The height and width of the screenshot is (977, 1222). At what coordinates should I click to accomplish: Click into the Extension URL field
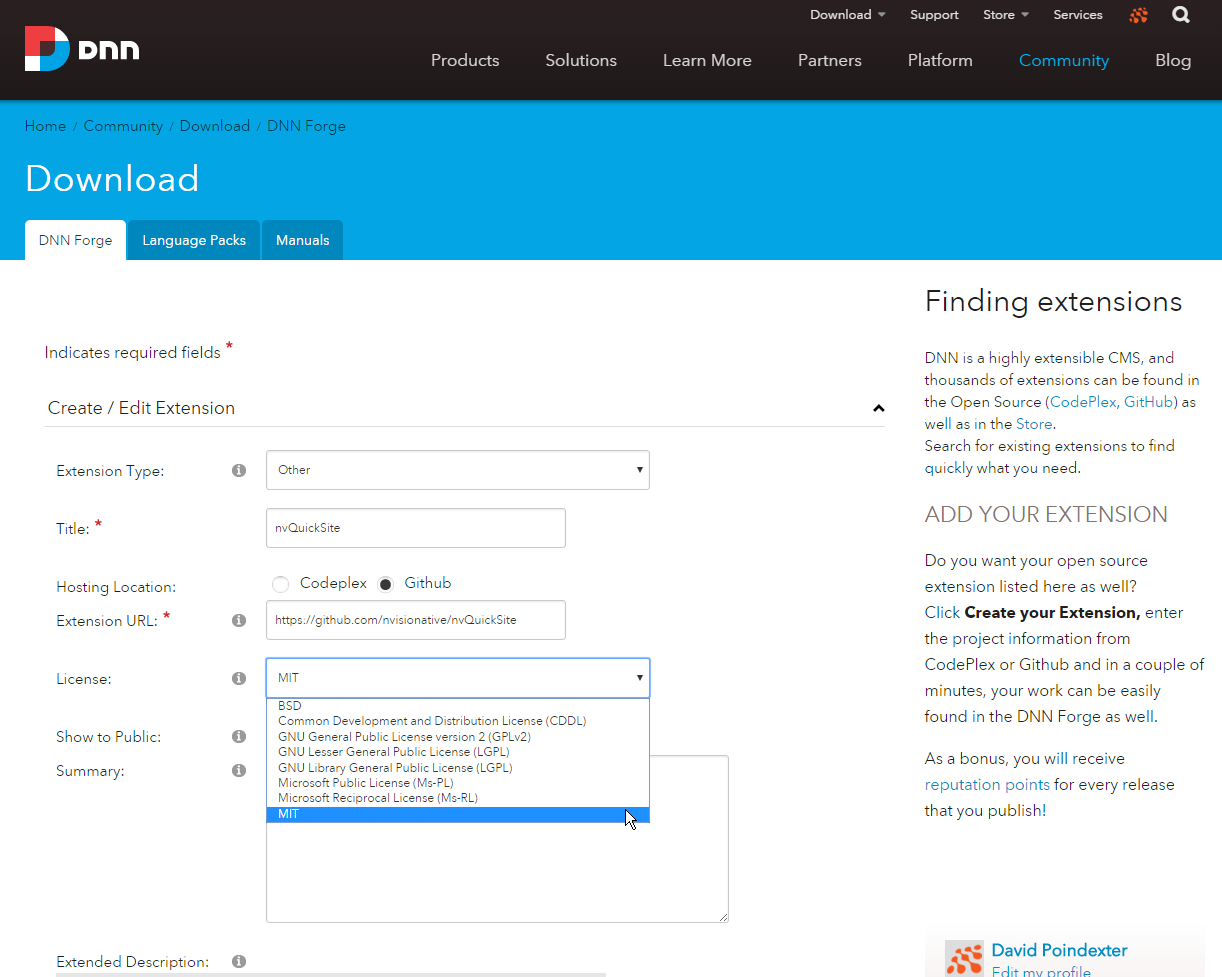[416, 620]
